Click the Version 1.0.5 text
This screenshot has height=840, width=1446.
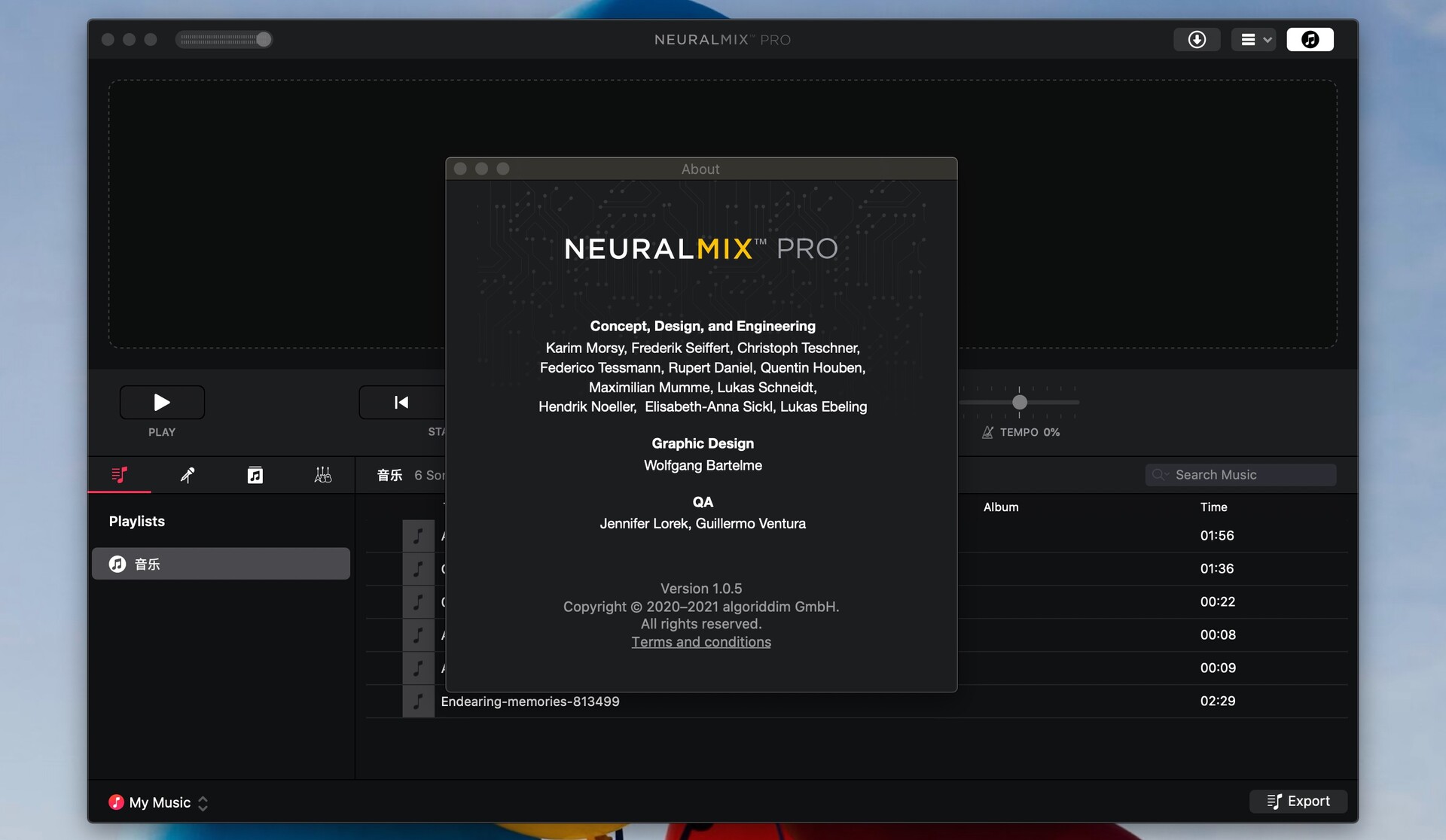(x=701, y=589)
